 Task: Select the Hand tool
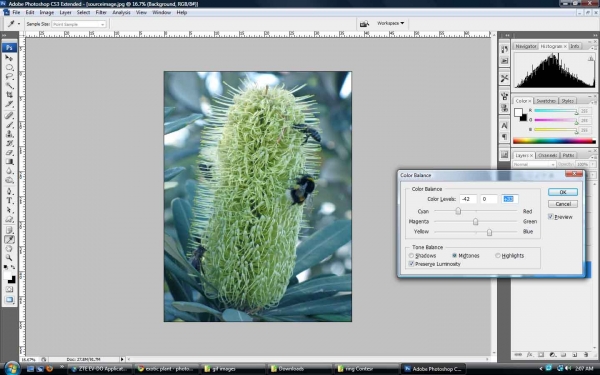[9, 249]
